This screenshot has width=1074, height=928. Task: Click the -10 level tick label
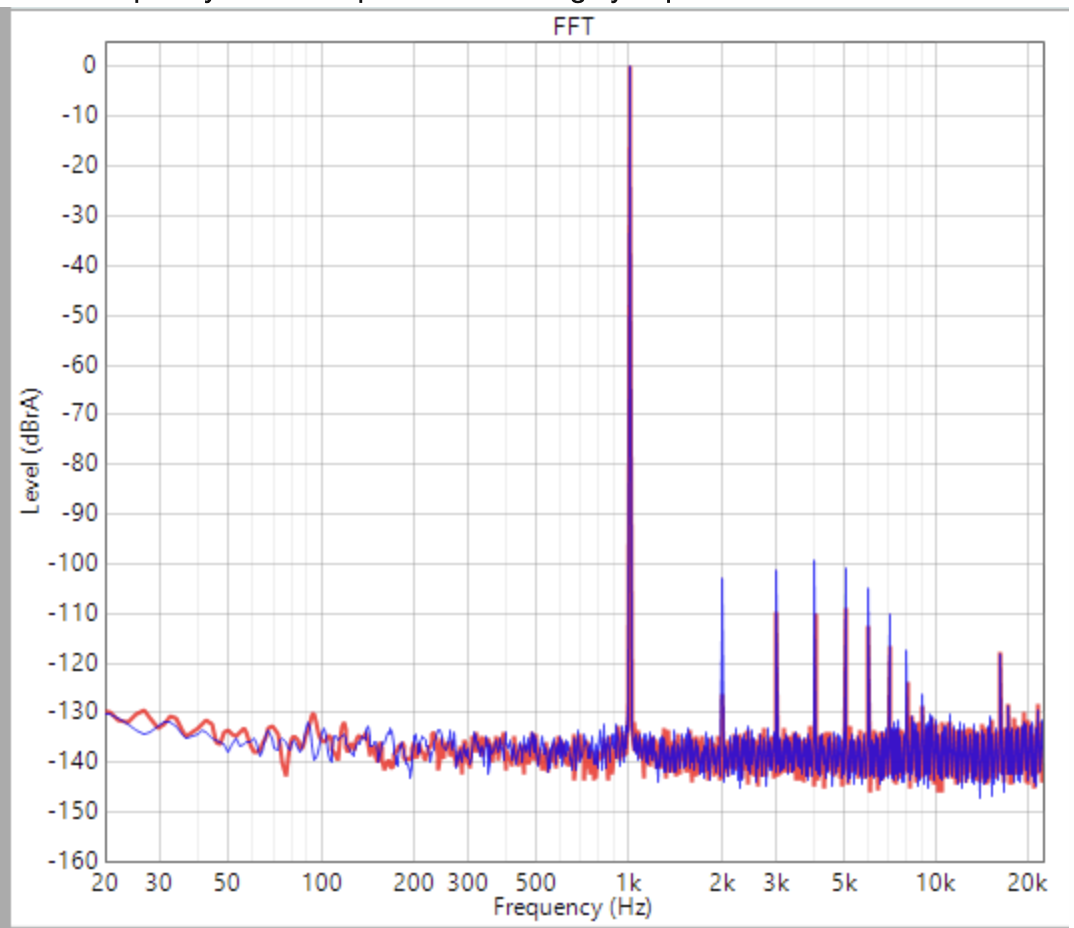point(80,115)
